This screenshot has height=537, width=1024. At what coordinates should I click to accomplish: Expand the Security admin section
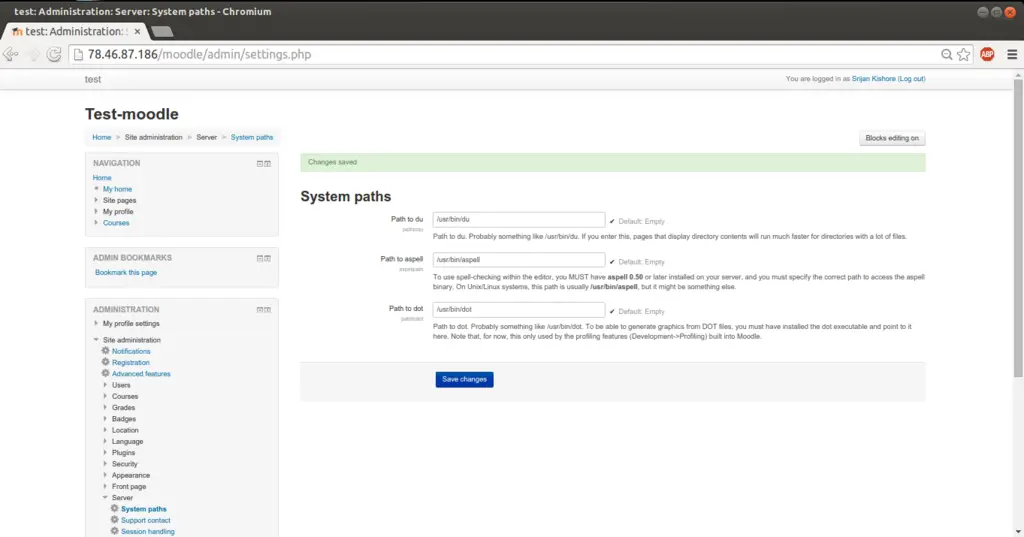pos(105,464)
